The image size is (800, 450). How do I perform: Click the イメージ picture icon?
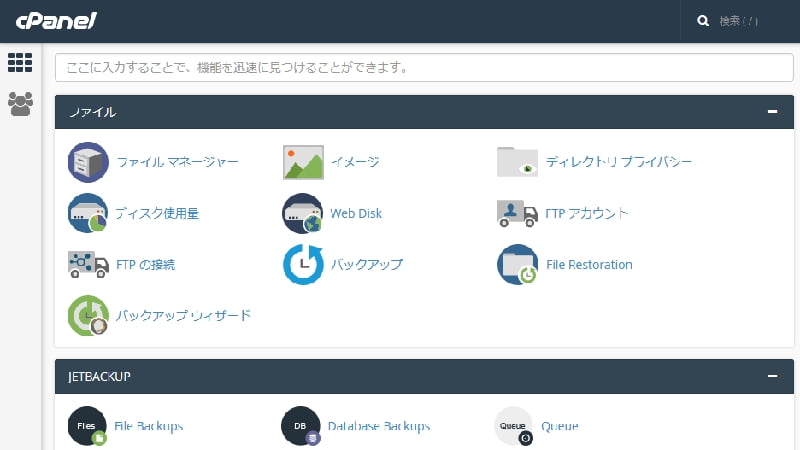[x=303, y=162]
